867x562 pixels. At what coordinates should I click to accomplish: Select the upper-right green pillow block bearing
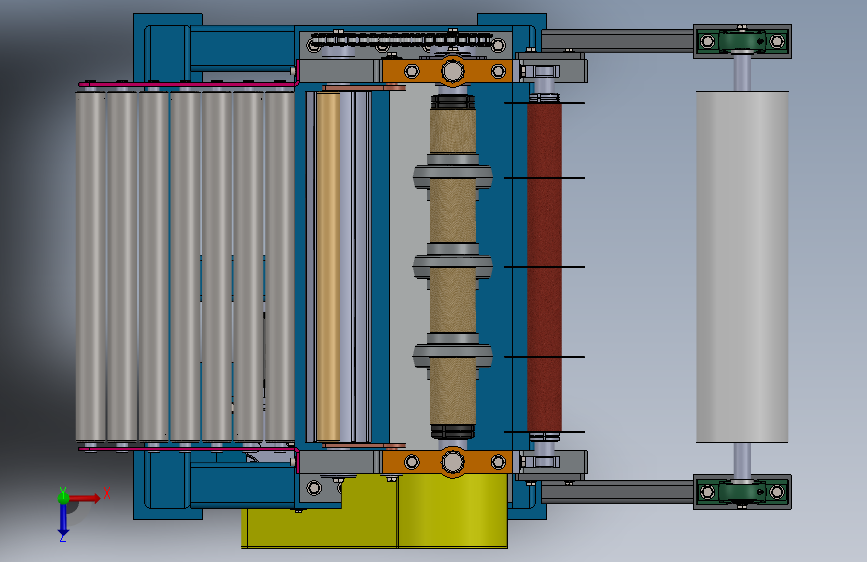pos(743,41)
